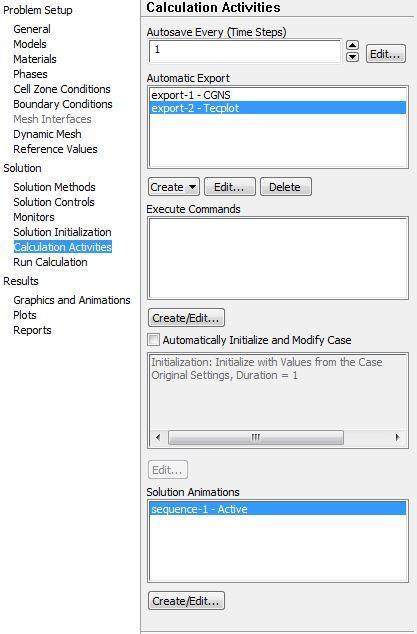
Task: Open Run Calculation in navigation tree
Action: pos(50,262)
